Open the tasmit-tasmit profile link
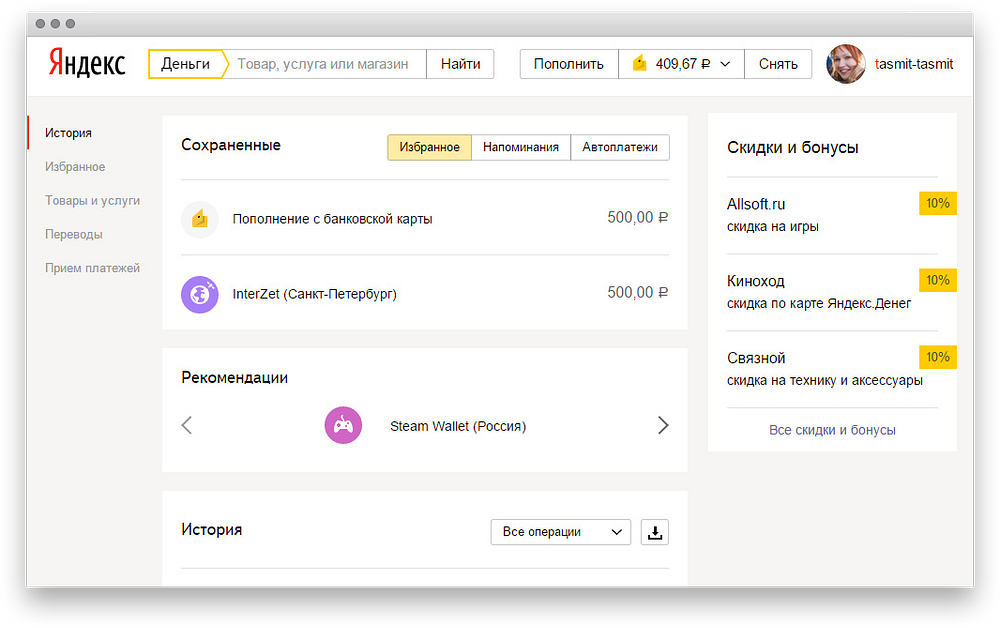This screenshot has height=628, width=1000. (914, 64)
